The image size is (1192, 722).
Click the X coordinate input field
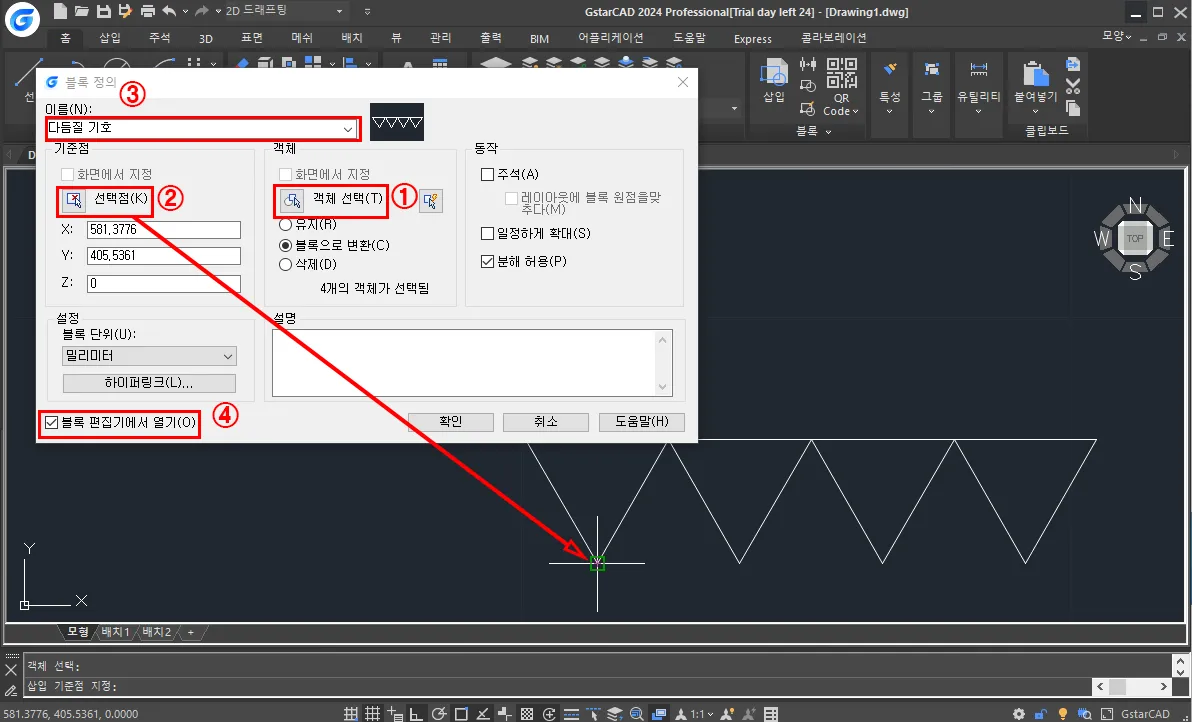(163, 230)
